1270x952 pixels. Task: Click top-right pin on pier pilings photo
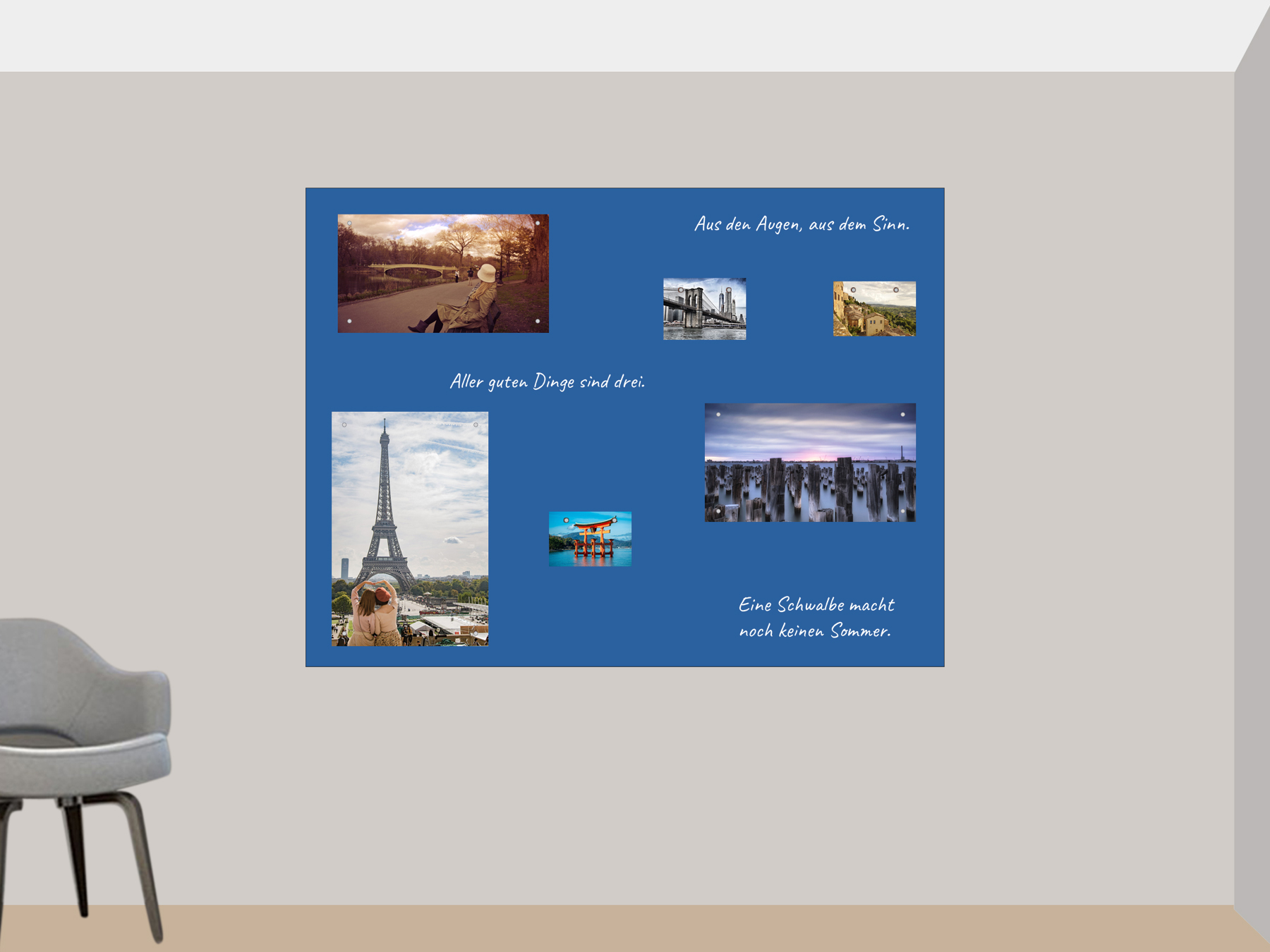902,415
